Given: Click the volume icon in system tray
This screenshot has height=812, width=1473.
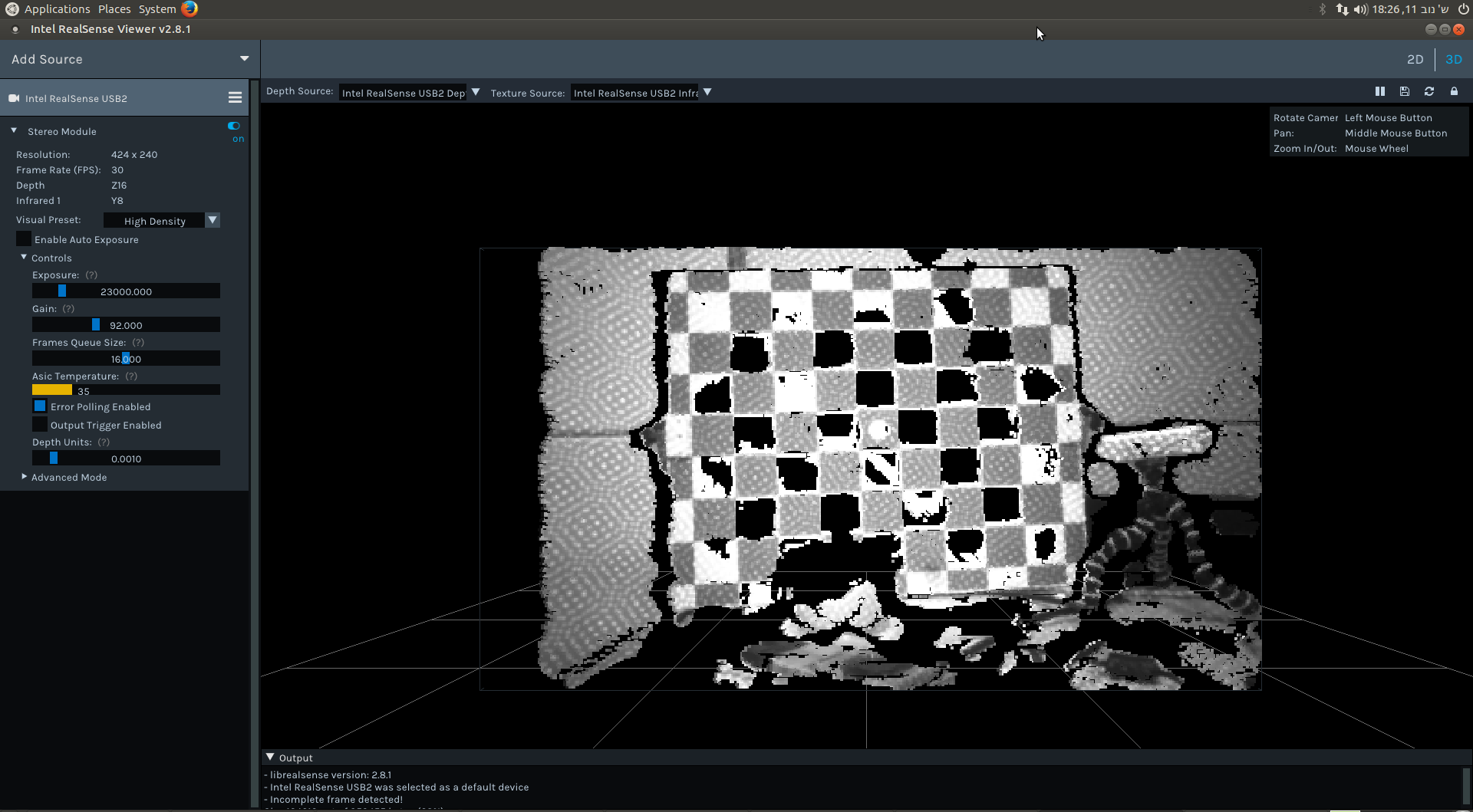Looking at the screenshot, I should [x=1360, y=9].
